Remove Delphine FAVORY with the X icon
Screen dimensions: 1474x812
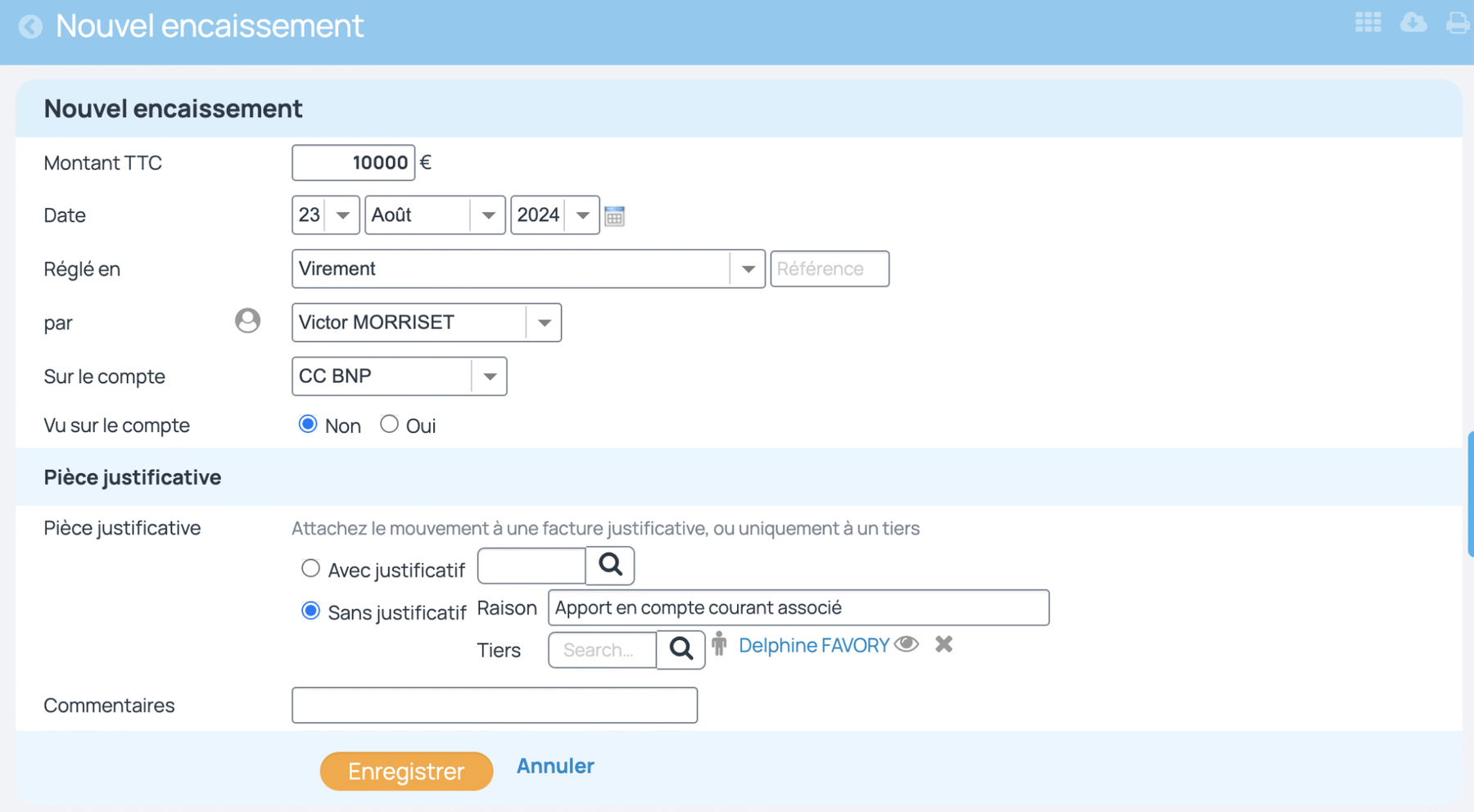(943, 644)
